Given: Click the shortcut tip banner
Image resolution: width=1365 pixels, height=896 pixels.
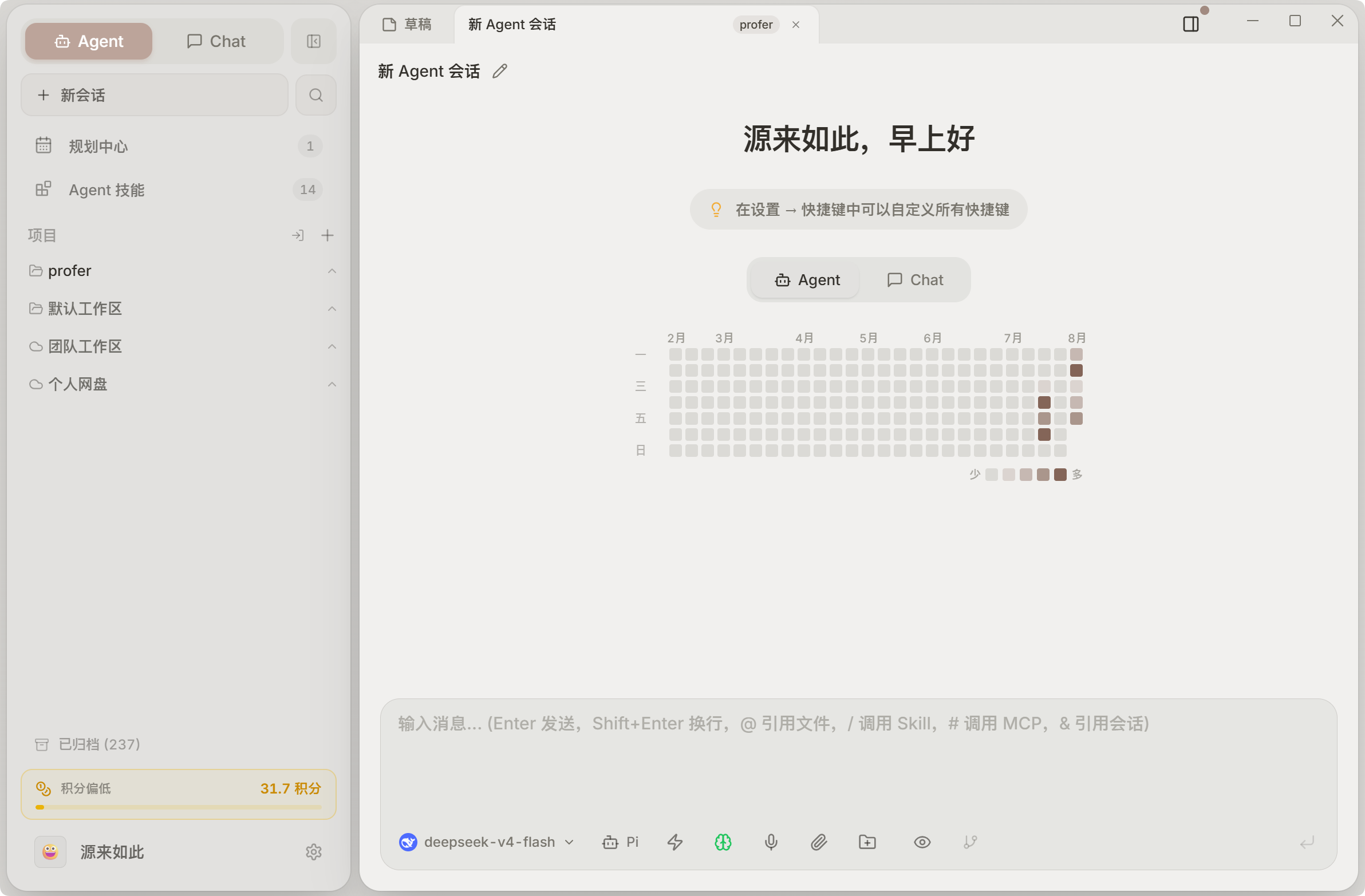Looking at the screenshot, I should (x=858, y=210).
